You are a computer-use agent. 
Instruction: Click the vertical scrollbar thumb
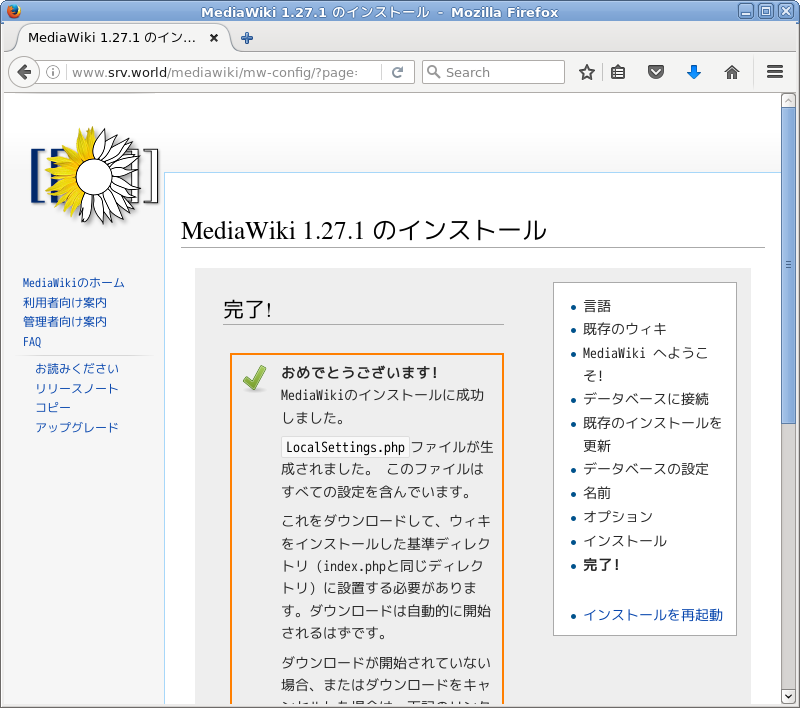[x=788, y=265]
